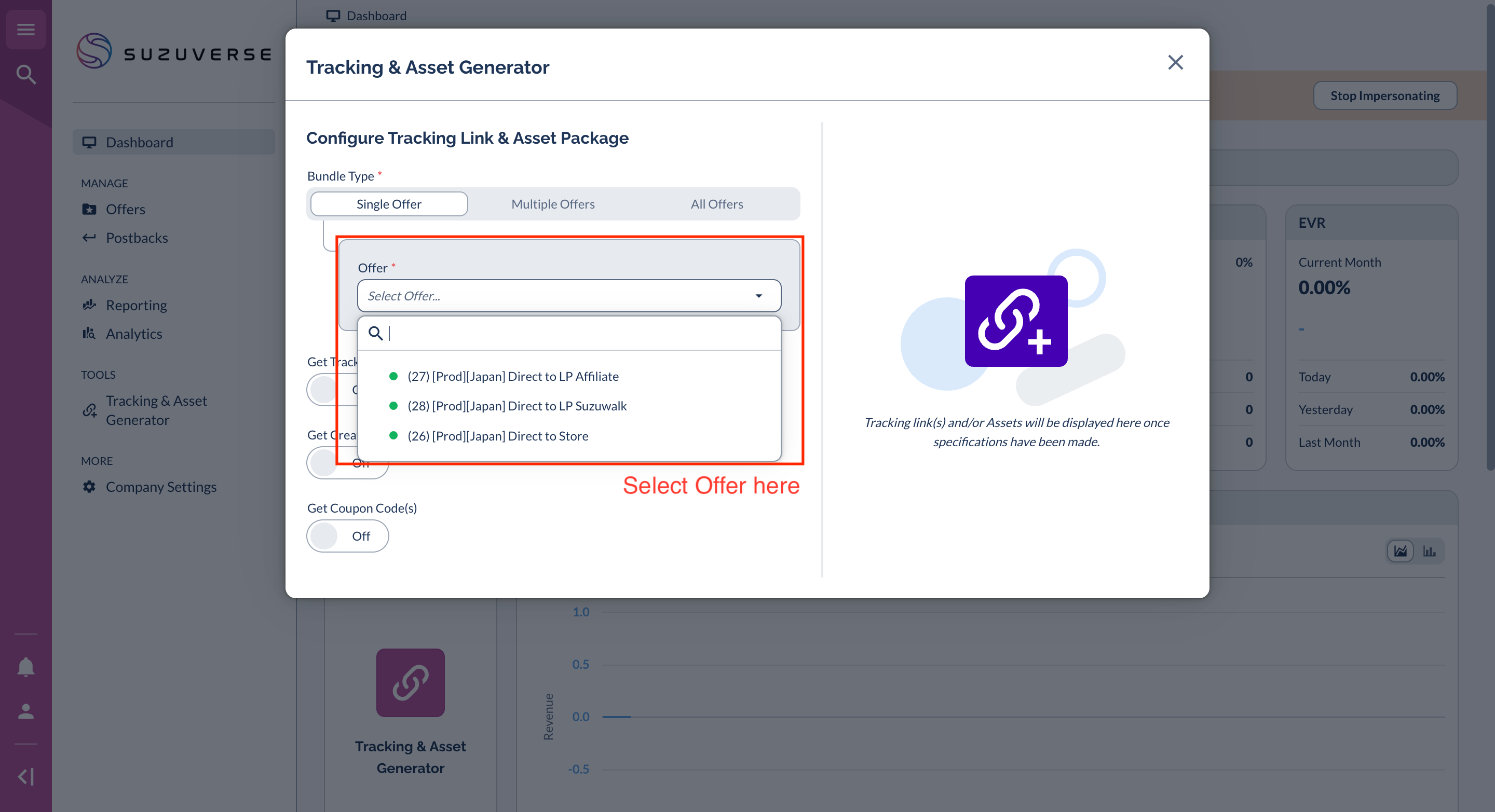Open the search magnifier in left rail
The width and height of the screenshot is (1495, 812).
coord(25,74)
